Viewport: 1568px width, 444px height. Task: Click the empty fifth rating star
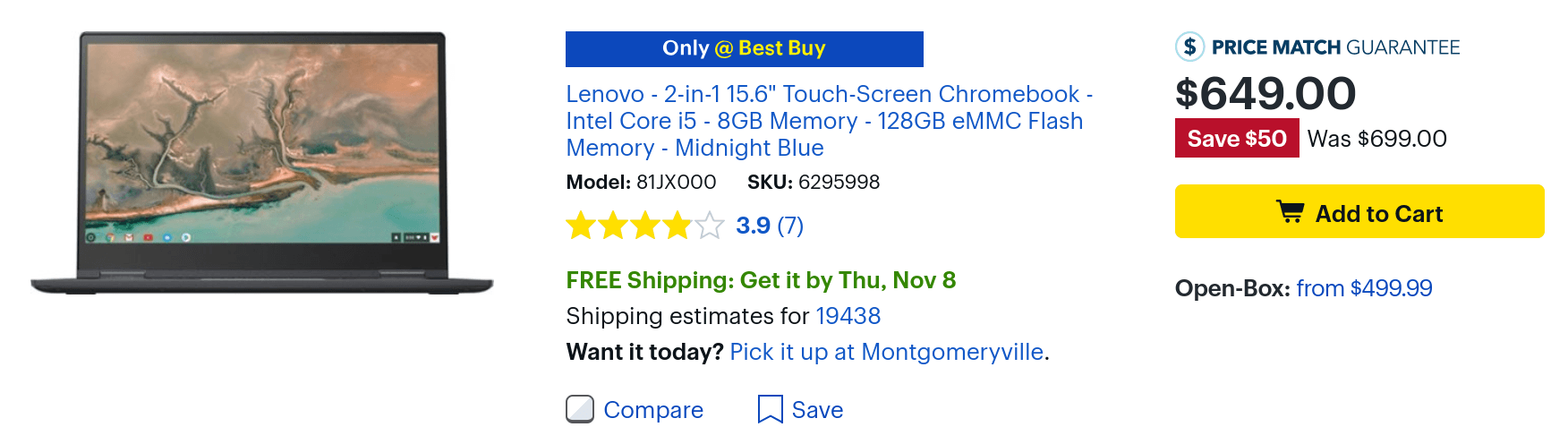[x=710, y=226]
